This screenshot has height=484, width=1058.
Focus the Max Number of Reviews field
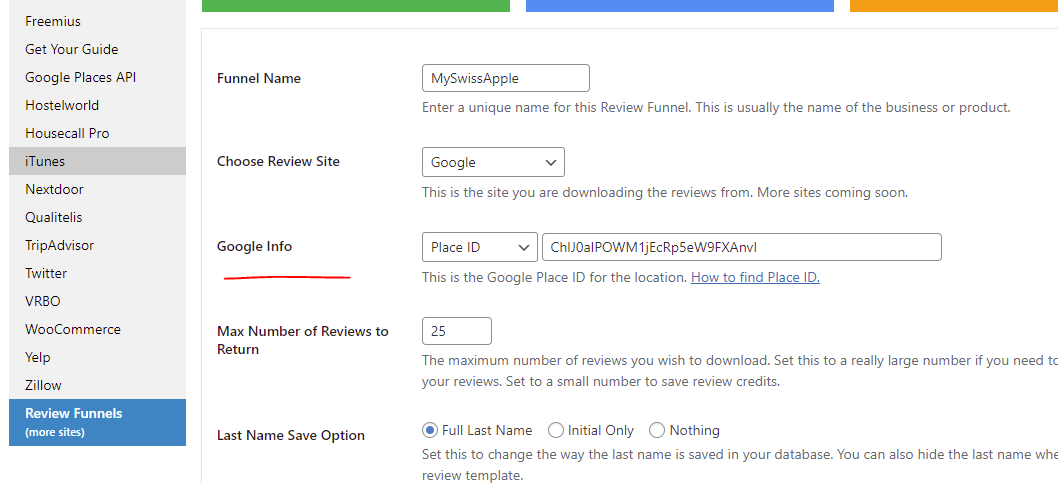457,331
